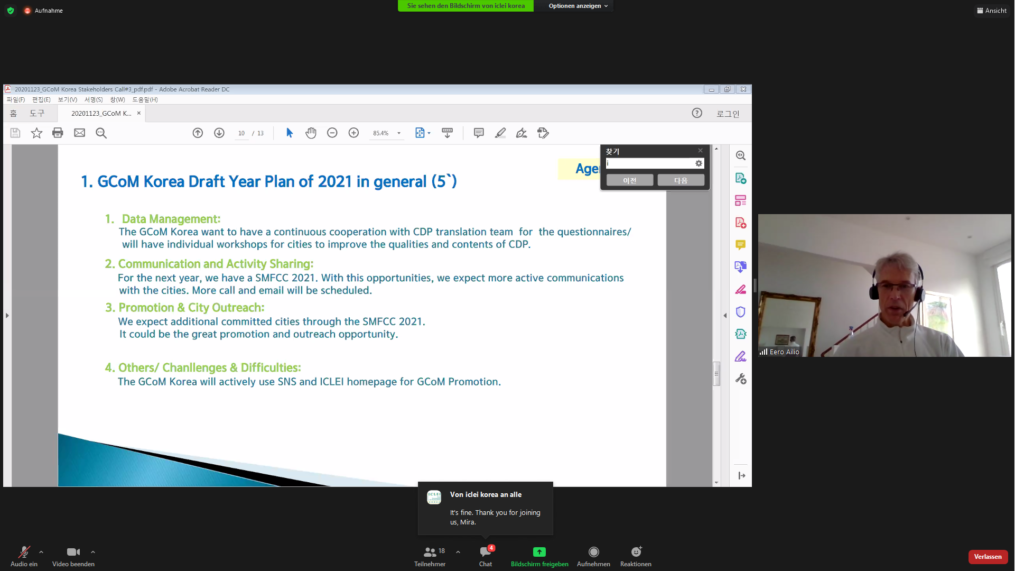
Task: Expand audio options arrow next to Audio ein
Action: click(x=41, y=551)
